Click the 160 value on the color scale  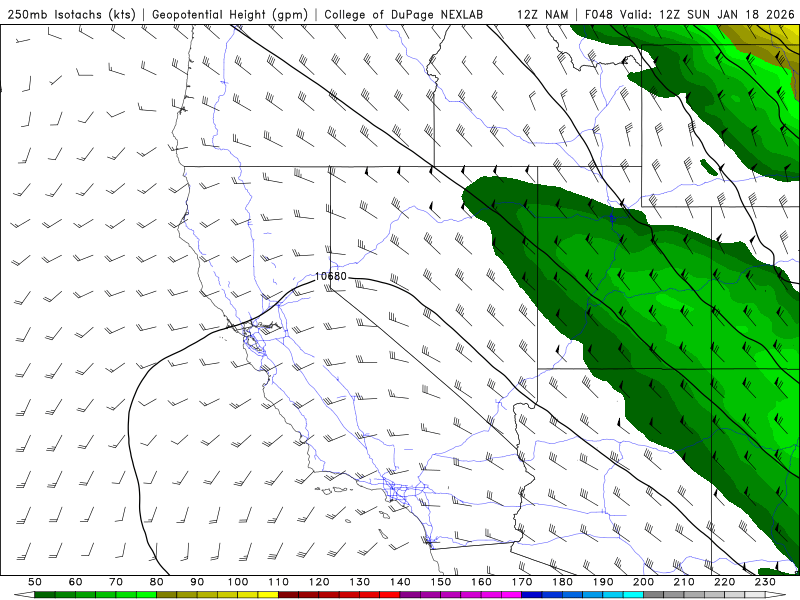tap(481, 582)
